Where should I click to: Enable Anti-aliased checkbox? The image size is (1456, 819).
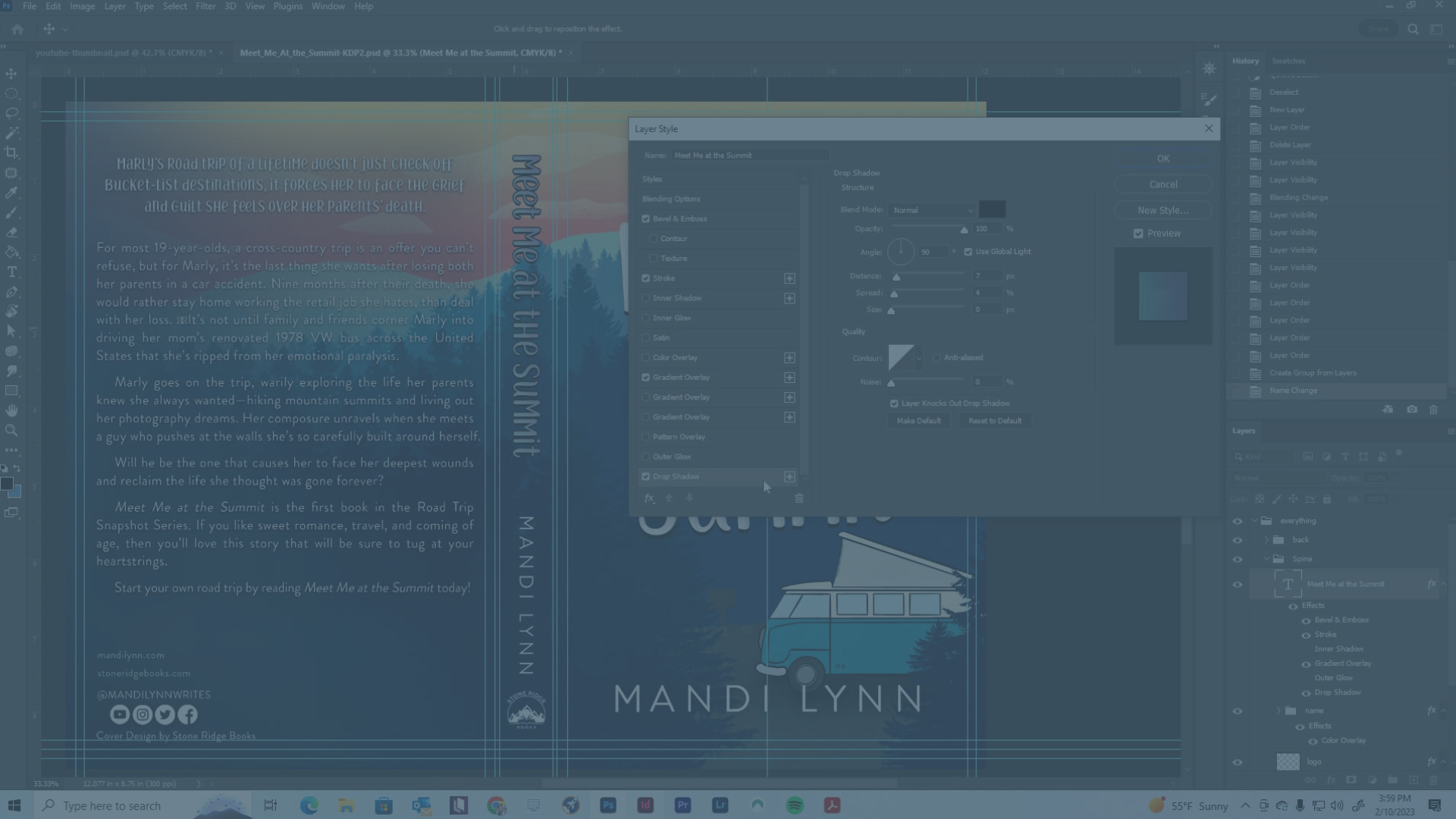pos(937,357)
